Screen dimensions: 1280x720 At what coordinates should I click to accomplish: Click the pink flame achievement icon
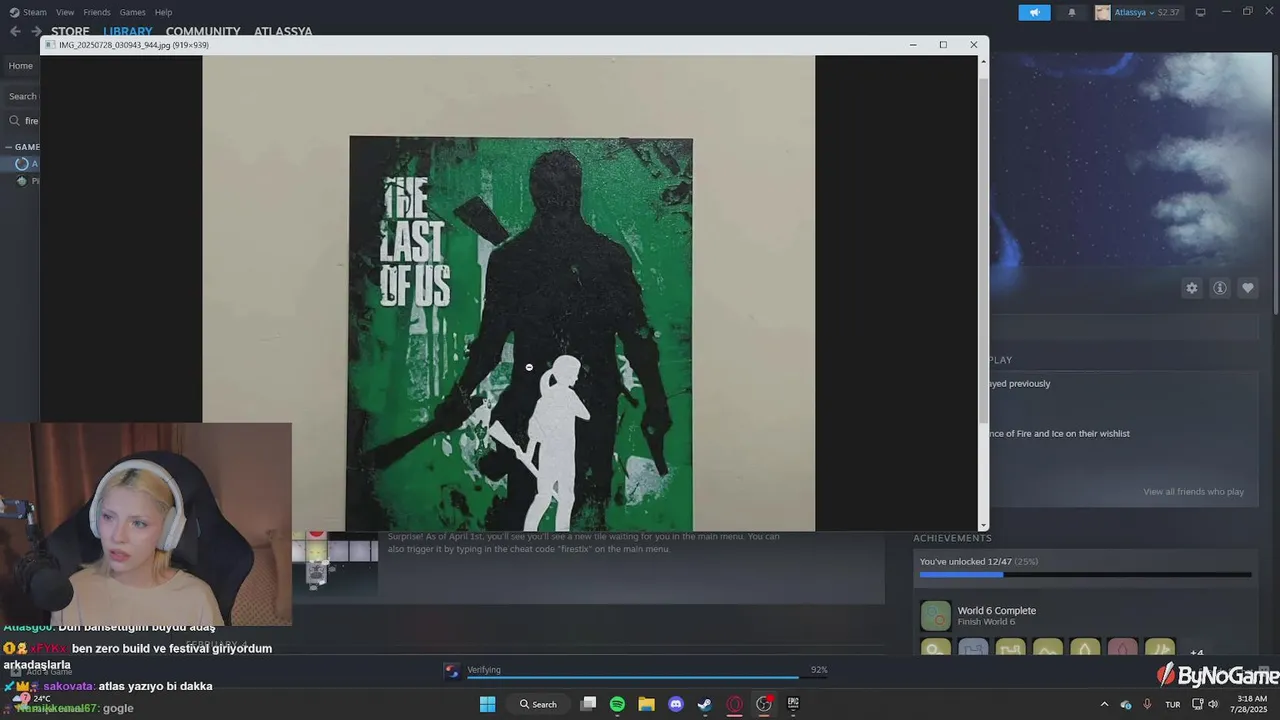[1122, 648]
